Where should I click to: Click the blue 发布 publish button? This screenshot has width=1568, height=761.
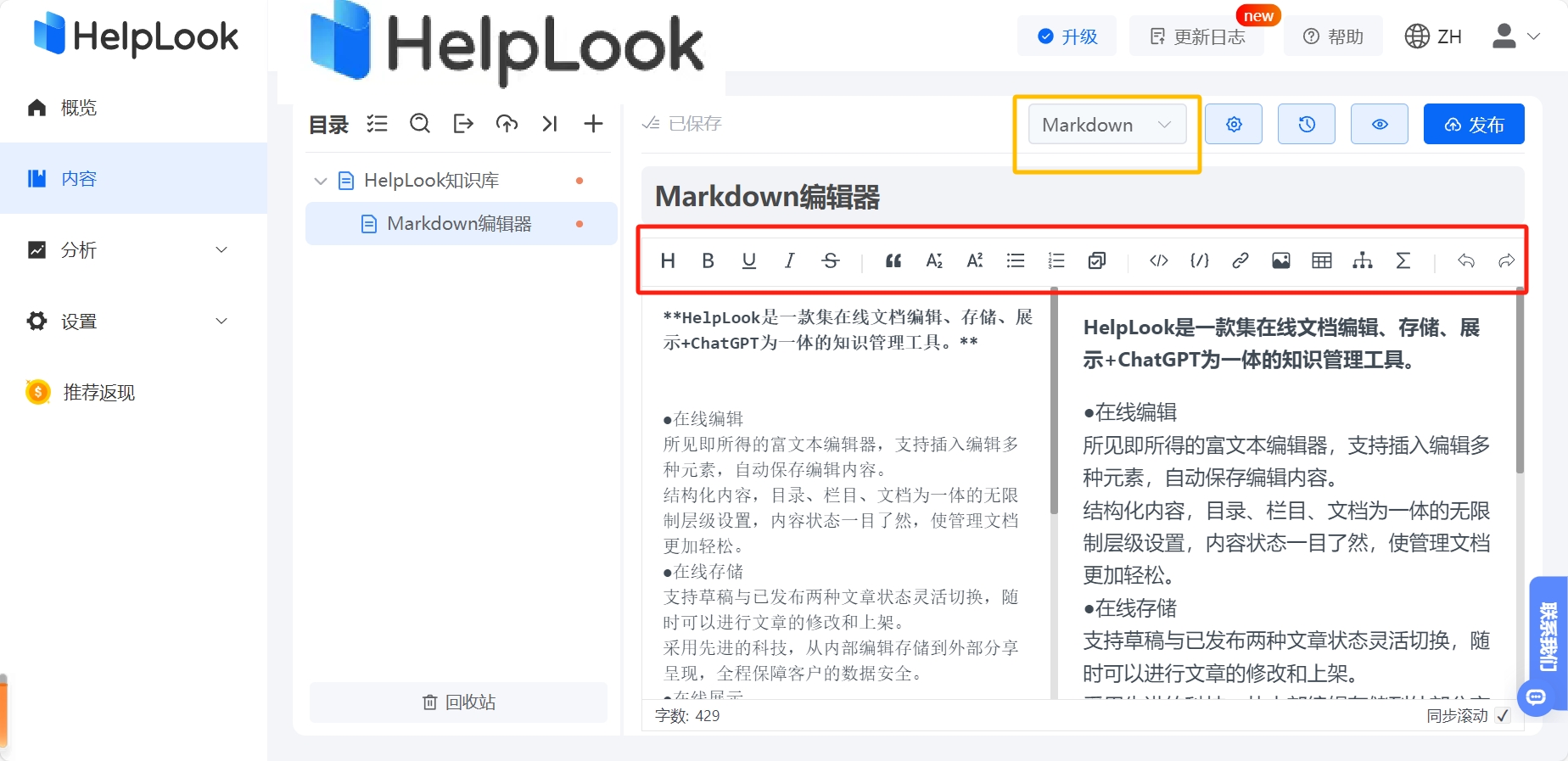[x=1474, y=125]
